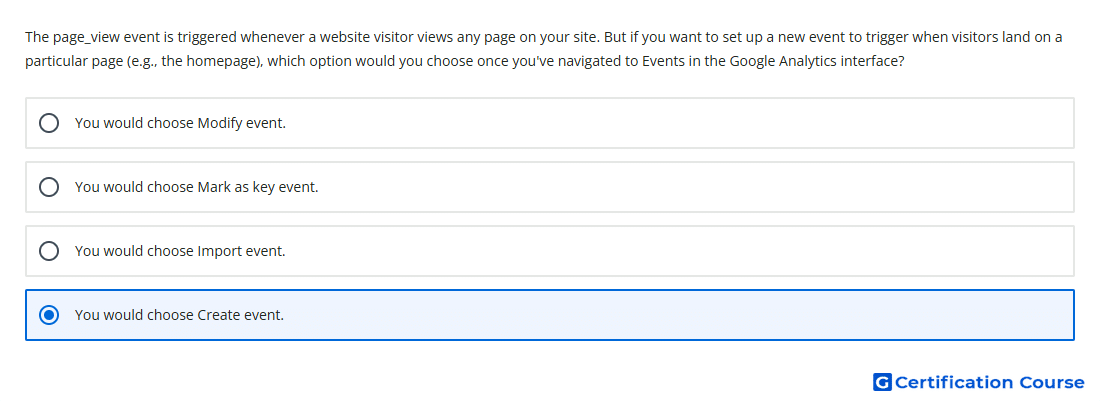Viewport: 1100px width, 401px height.
Task: Click the "You would choose Import event." label
Action: 180,251
